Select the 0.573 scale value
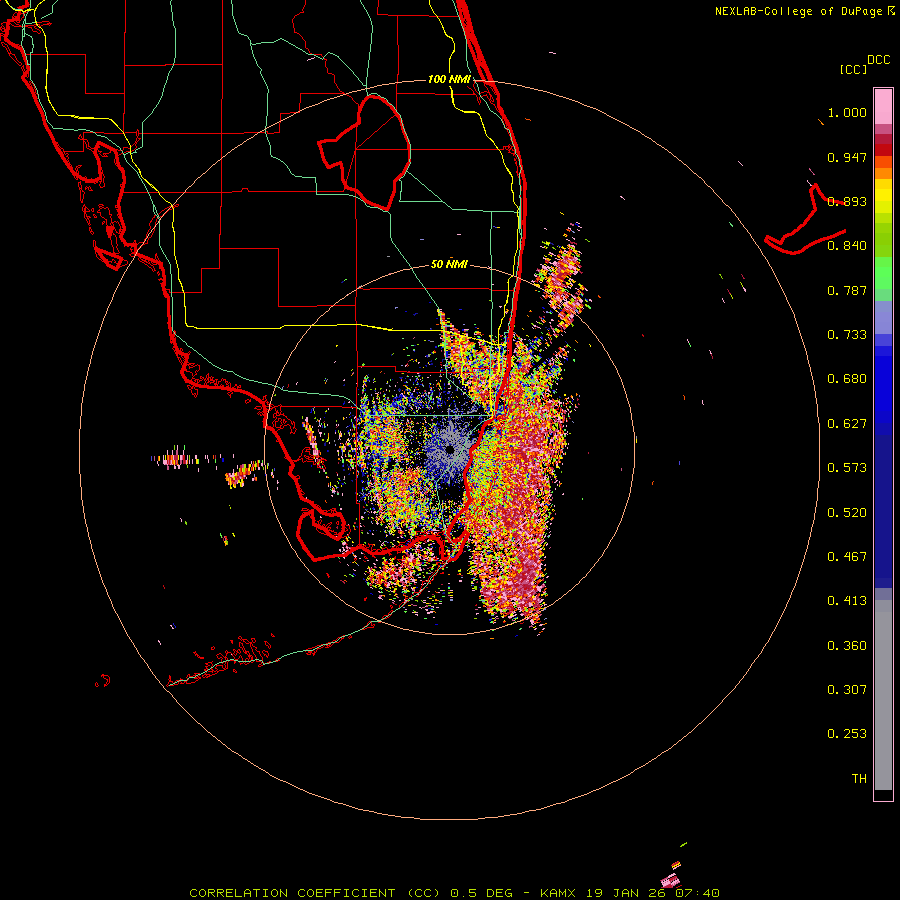The image size is (900, 900). 847,468
